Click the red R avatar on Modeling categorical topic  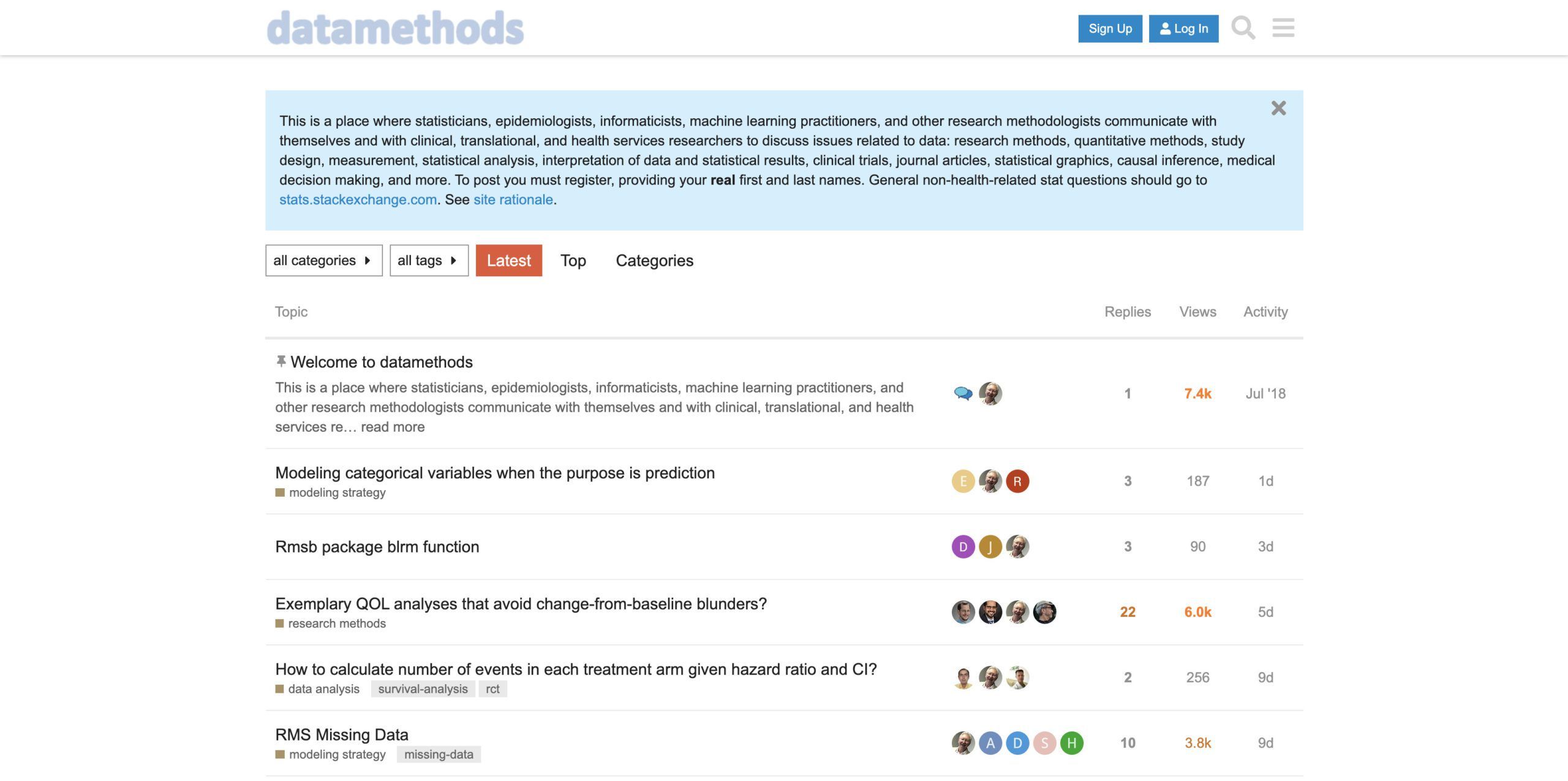[1017, 481]
